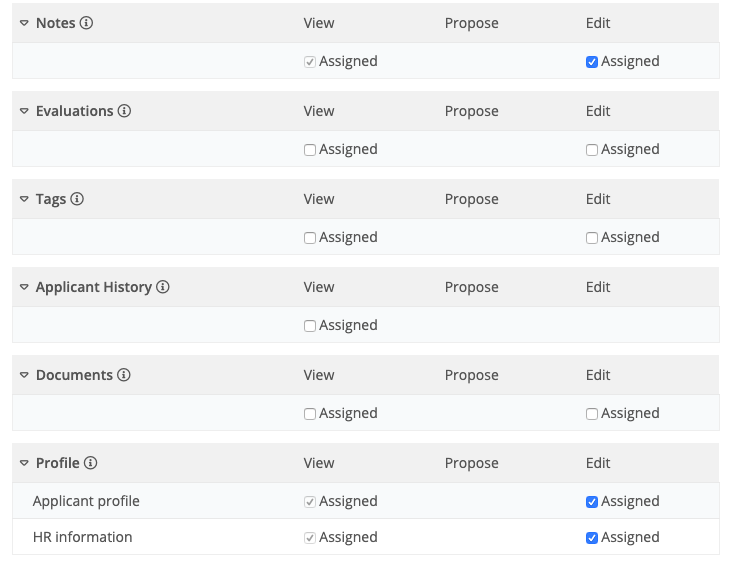Screen dimensions: 729x566
Task: Click the info icon beside Evaluations
Action: coord(124,111)
